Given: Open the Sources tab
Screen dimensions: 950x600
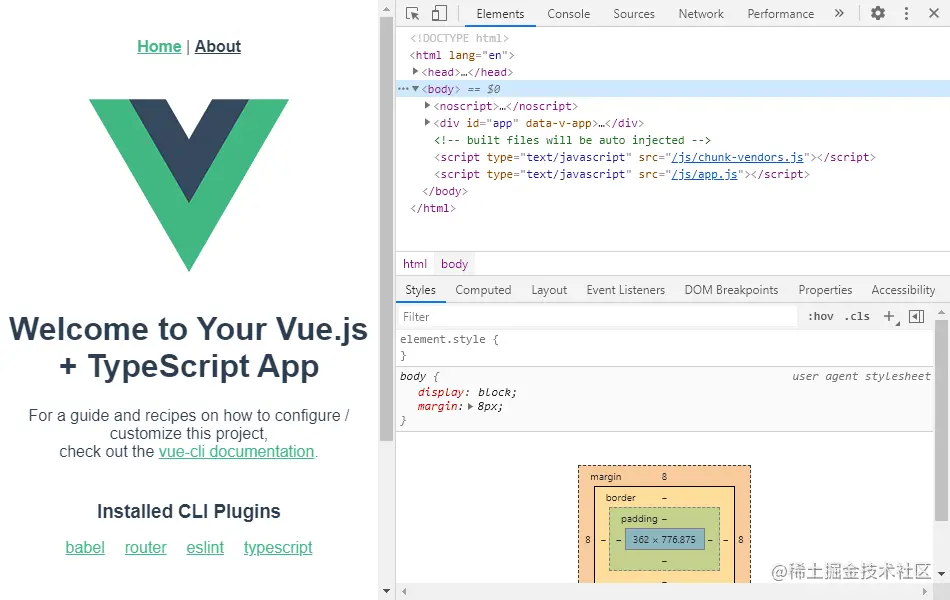Looking at the screenshot, I should tap(634, 14).
